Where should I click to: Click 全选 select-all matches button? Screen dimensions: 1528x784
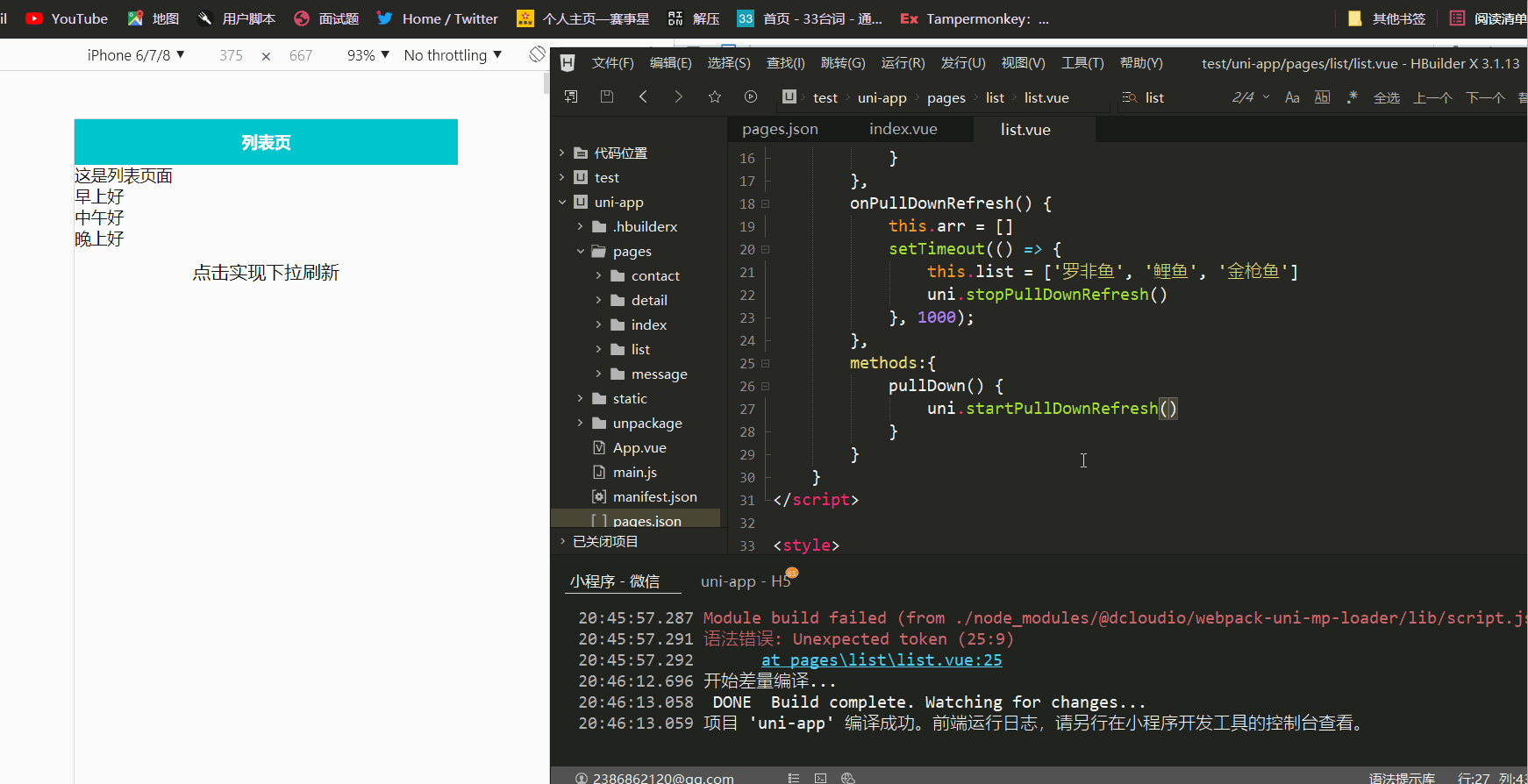click(x=1387, y=97)
